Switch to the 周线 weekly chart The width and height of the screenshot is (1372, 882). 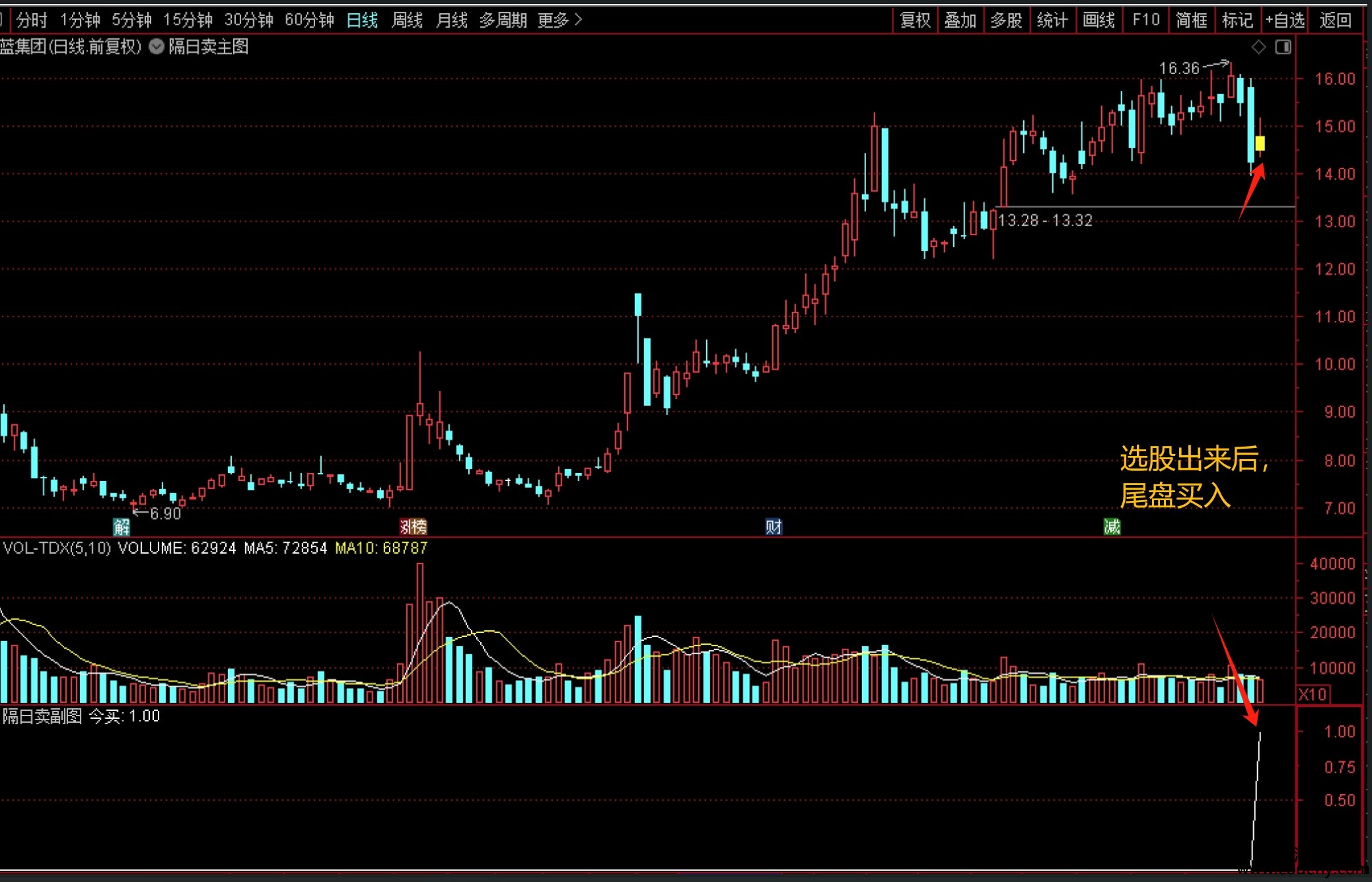coord(407,20)
